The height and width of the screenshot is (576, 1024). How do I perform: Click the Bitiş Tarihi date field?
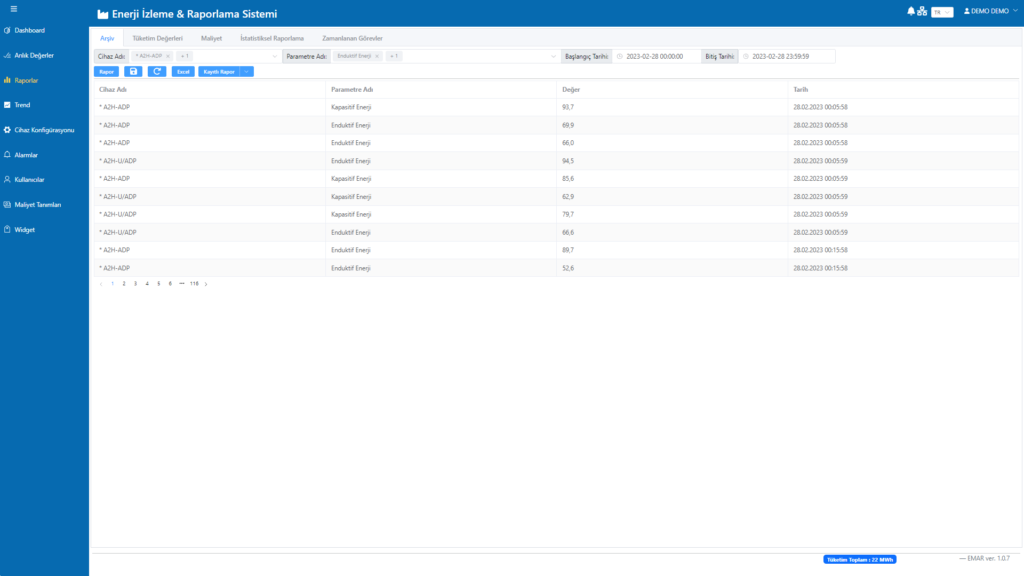pyautogui.click(x=787, y=56)
